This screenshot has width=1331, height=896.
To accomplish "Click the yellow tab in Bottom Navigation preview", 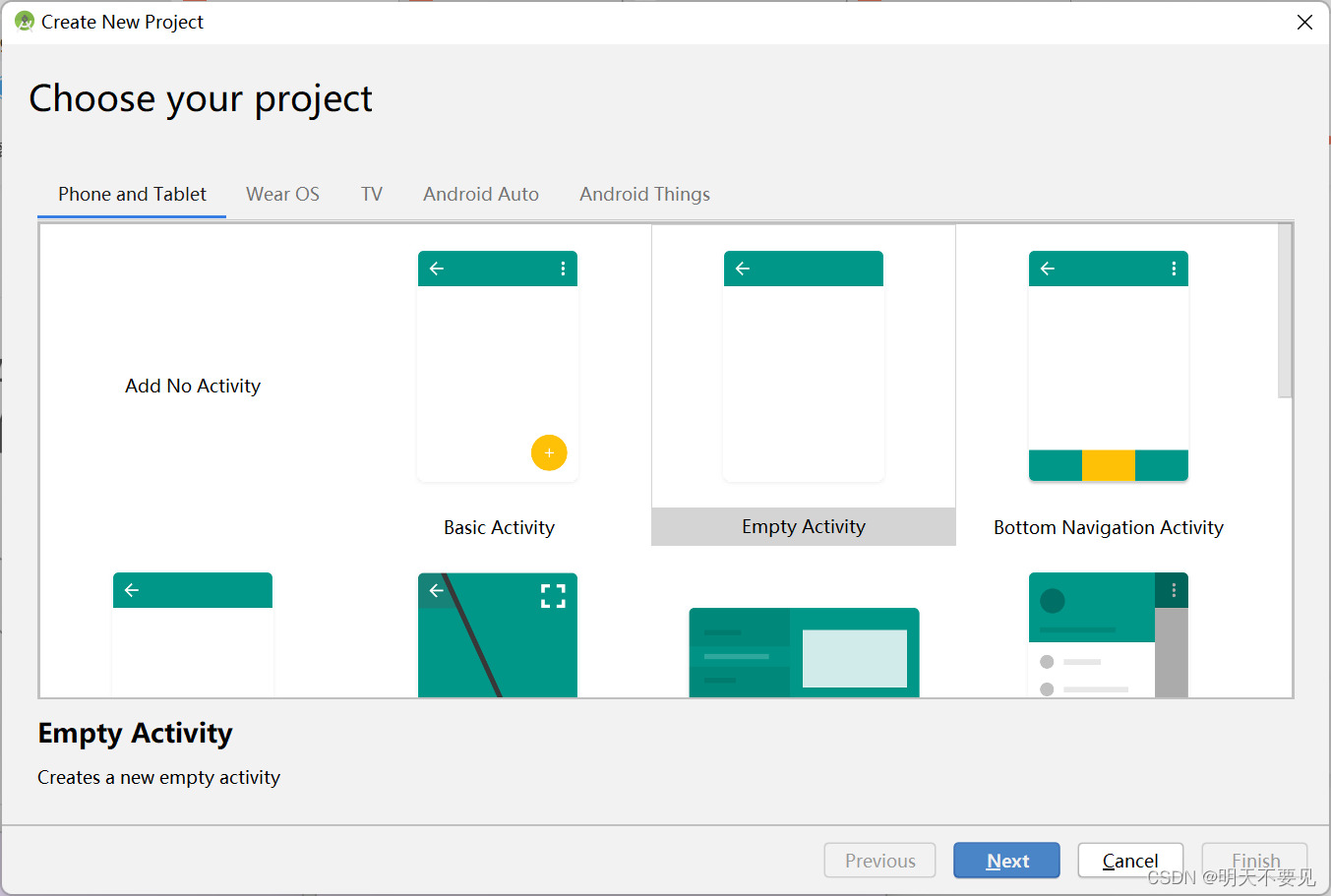I will [1109, 465].
